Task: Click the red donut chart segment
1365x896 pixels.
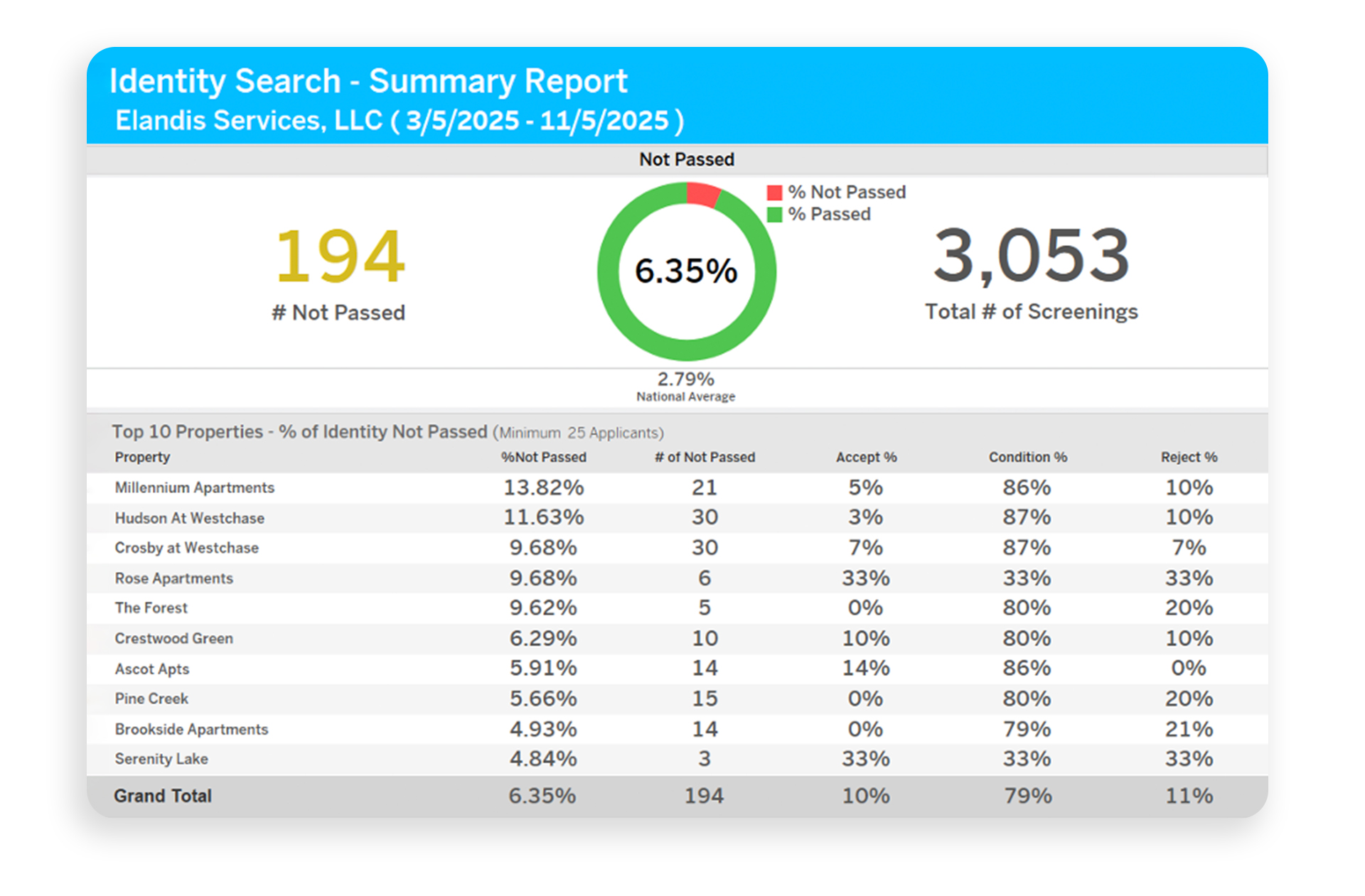Action: click(703, 194)
